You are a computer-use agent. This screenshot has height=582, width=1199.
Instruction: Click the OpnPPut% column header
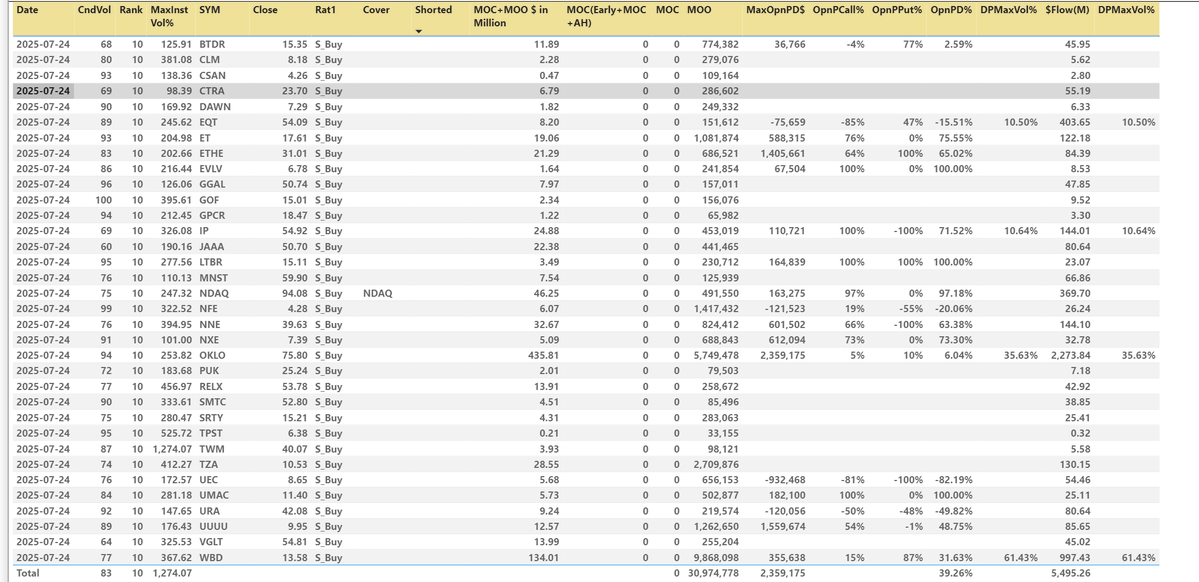point(897,11)
